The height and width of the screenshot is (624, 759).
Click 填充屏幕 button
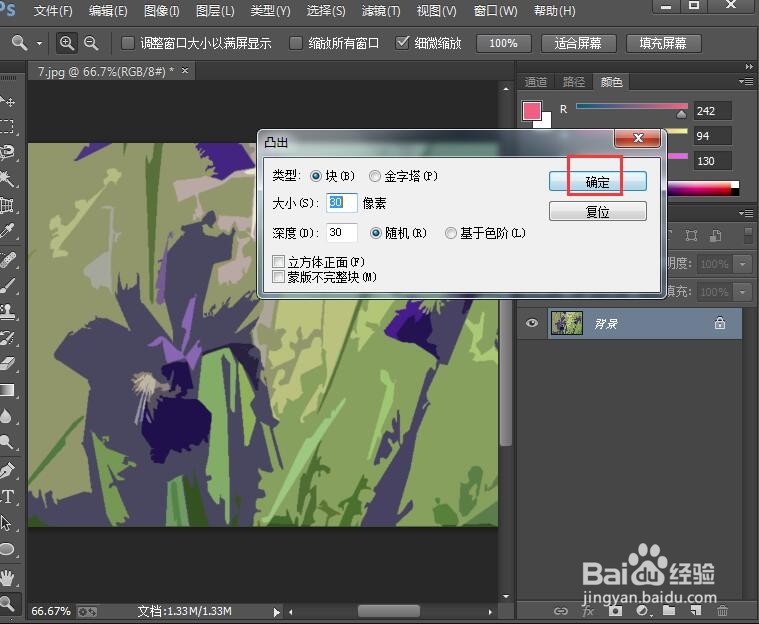663,44
